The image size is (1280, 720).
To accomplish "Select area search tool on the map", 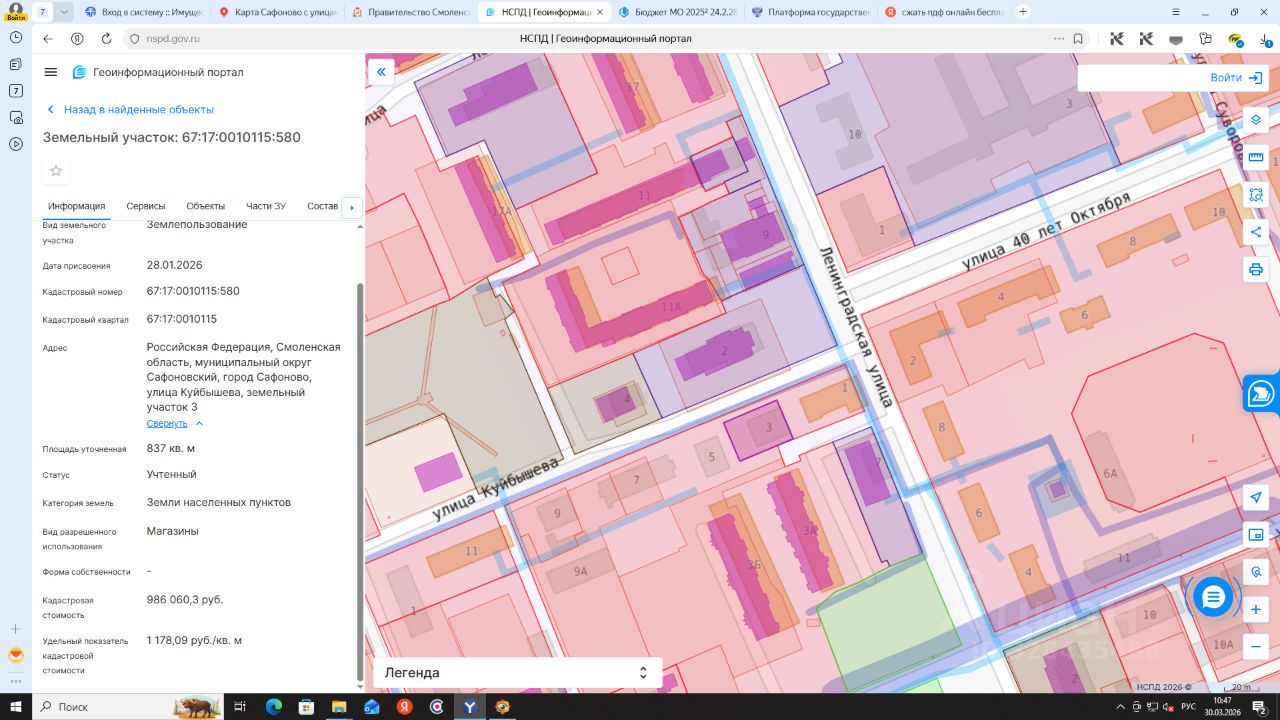I will pos(1256,195).
